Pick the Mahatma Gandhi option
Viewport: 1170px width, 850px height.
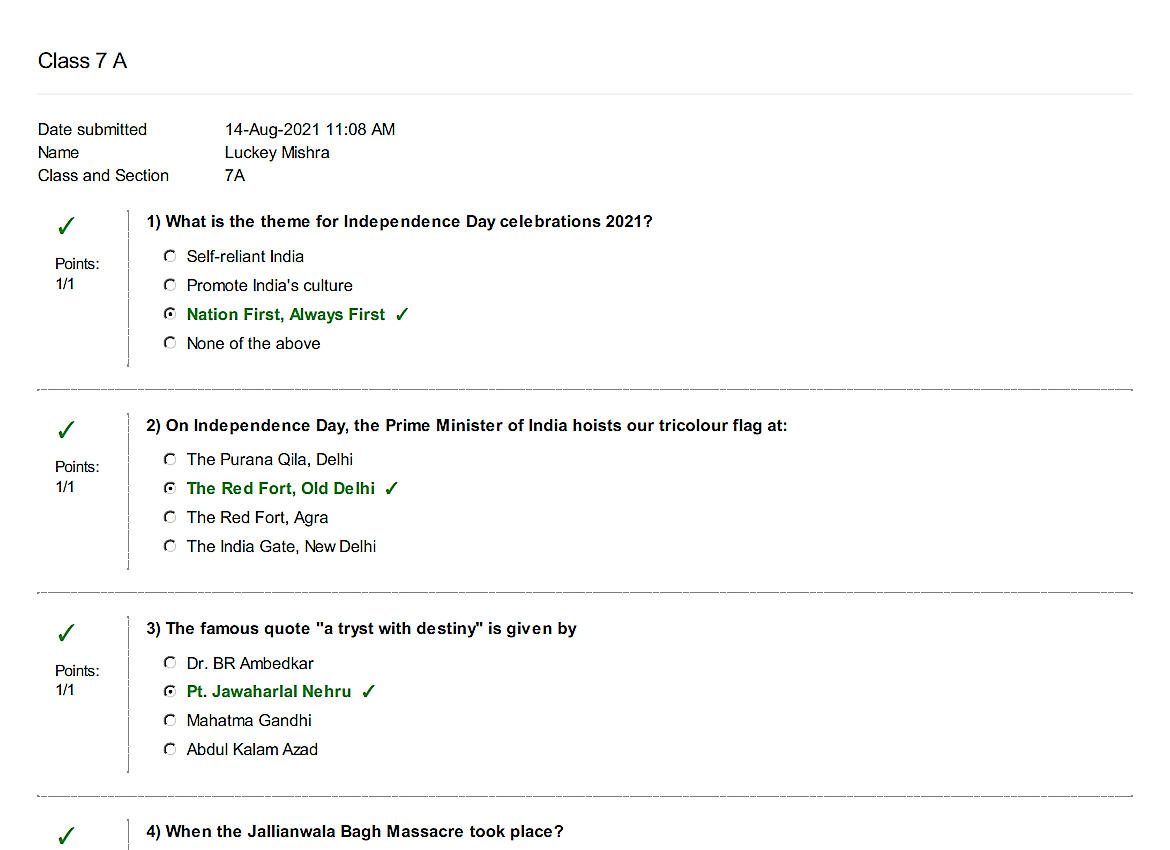click(170, 720)
